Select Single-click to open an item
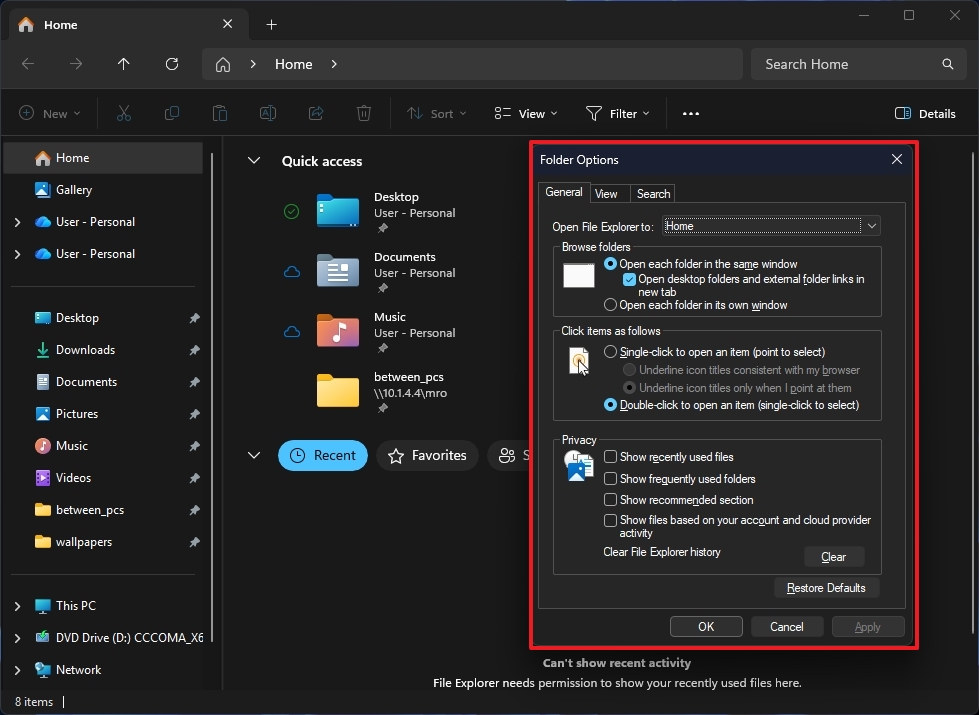 point(610,351)
